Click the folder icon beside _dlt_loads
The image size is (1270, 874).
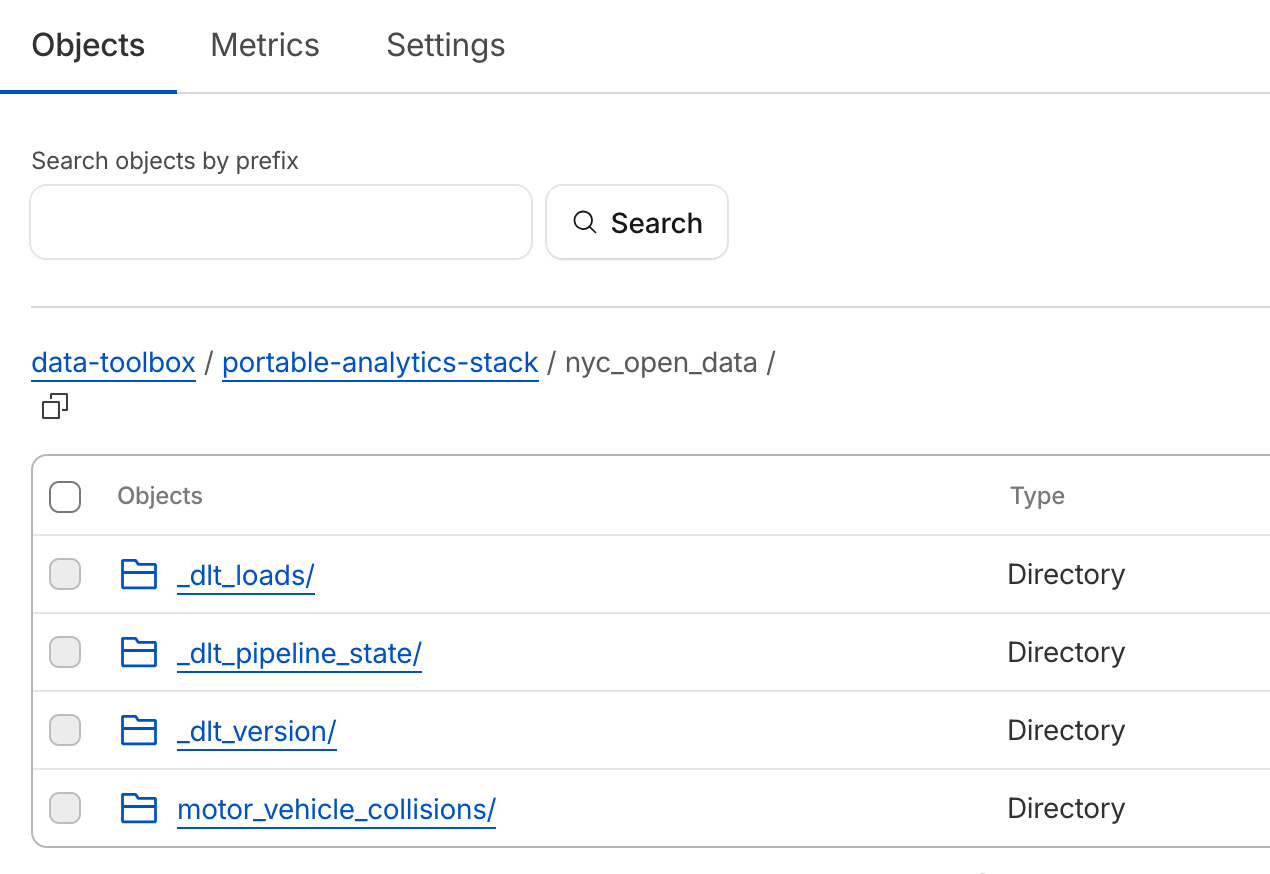[x=139, y=574]
